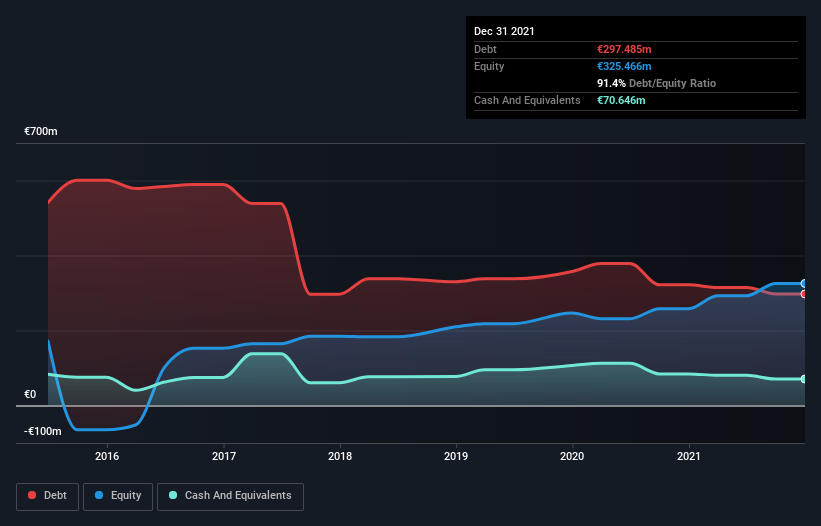Click the teal Cash endpoint marker
Image resolution: width=821 pixels, height=526 pixels.
pos(804,379)
